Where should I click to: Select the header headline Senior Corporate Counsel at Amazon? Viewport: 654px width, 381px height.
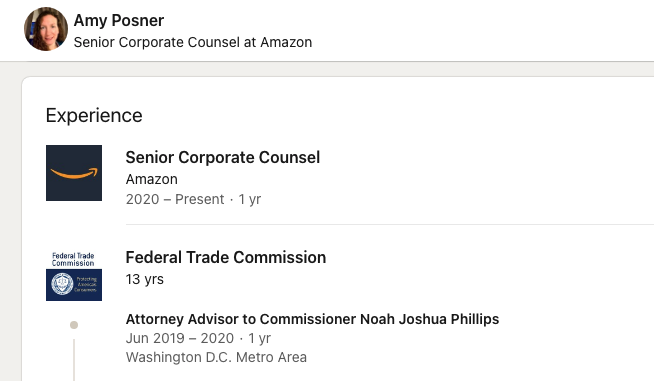pos(193,42)
